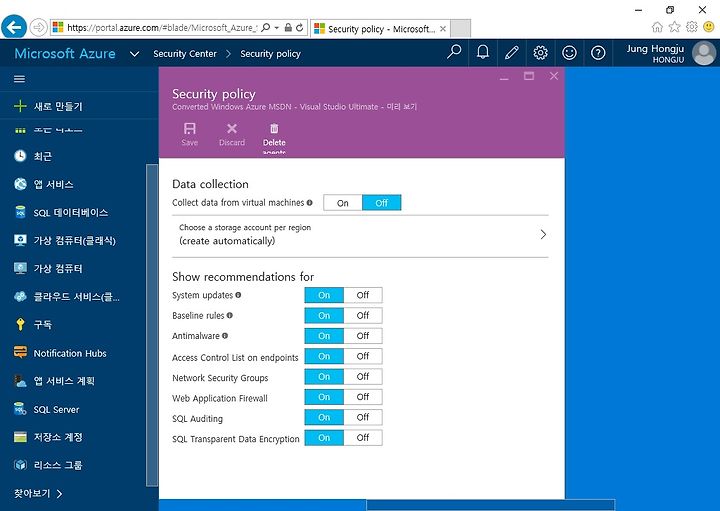Click the Security policy breadcrumb
Image resolution: width=720 pixels, height=511 pixels.
click(270, 54)
